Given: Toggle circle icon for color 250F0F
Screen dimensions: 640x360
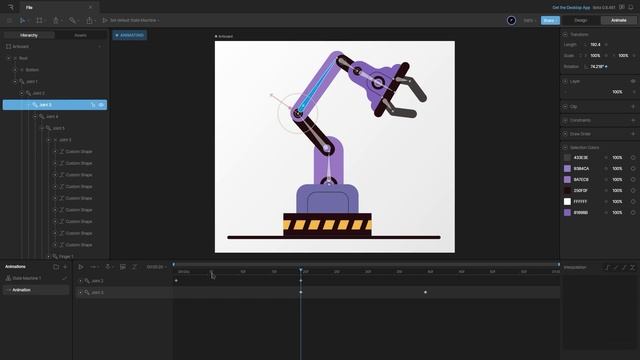Looking at the screenshot, I should coord(633,191).
